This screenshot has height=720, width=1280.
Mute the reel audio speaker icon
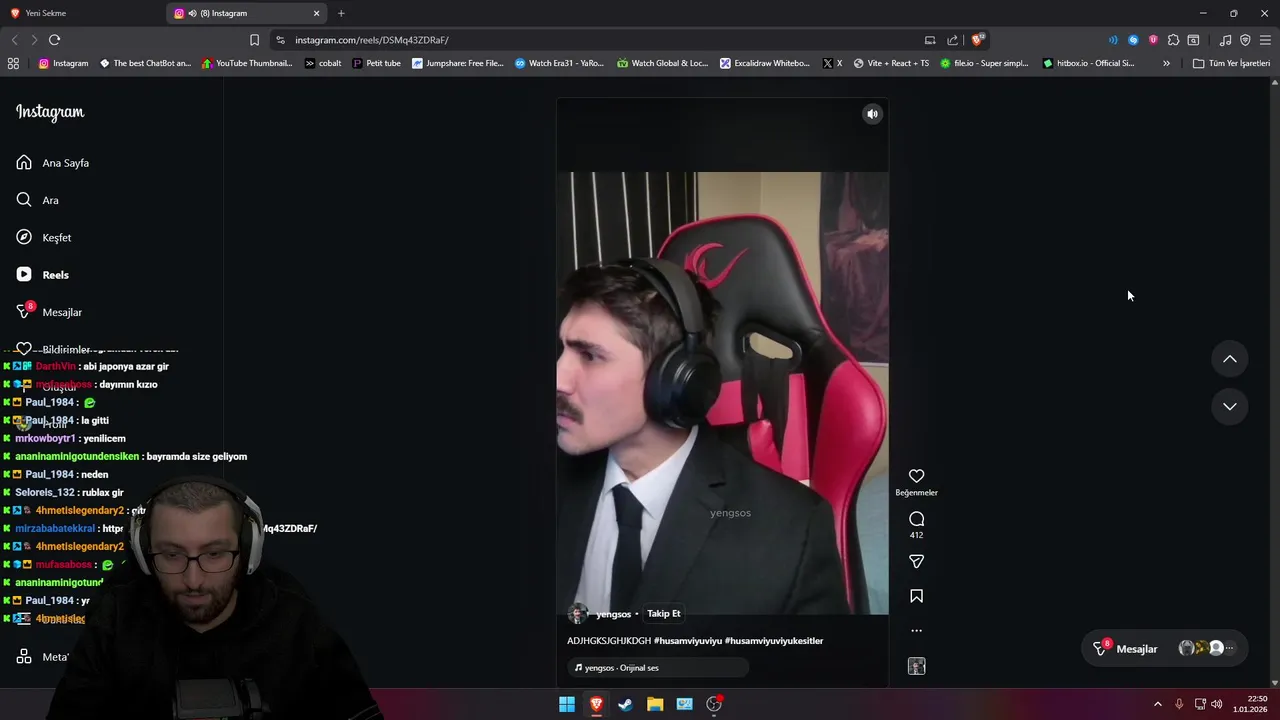(x=872, y=114)
